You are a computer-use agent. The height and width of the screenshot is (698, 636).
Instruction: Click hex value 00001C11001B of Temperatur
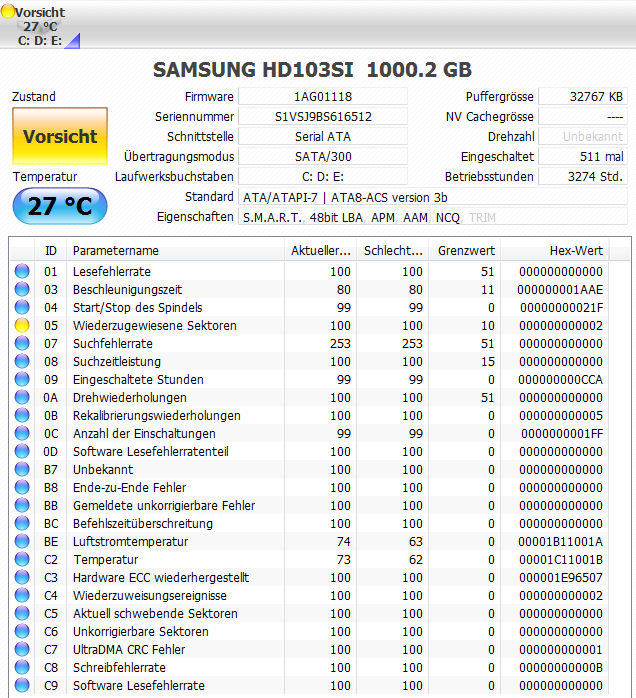(x=561, y=560)
